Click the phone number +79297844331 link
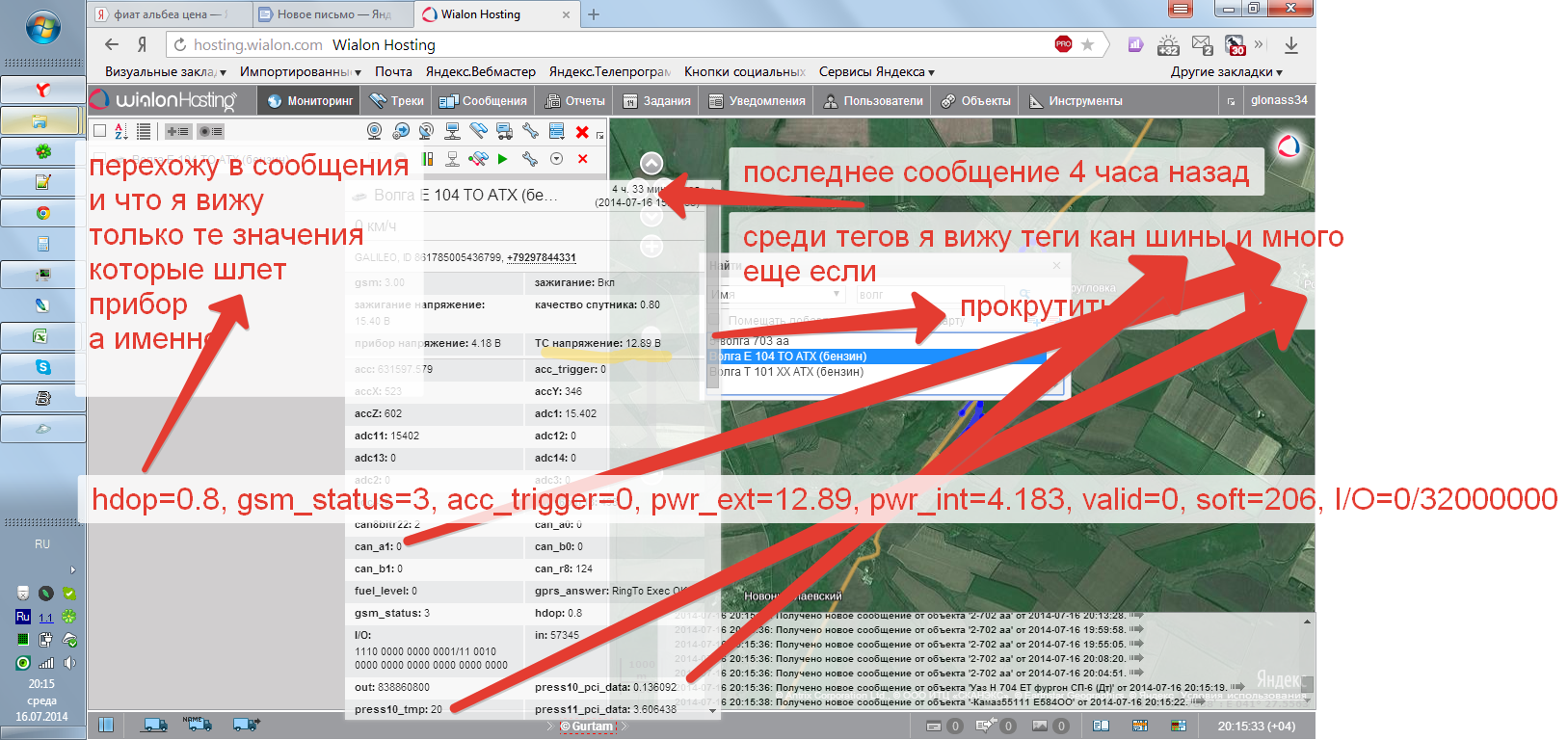Viewport: 1568px width, 740px height. coord(541,257)
